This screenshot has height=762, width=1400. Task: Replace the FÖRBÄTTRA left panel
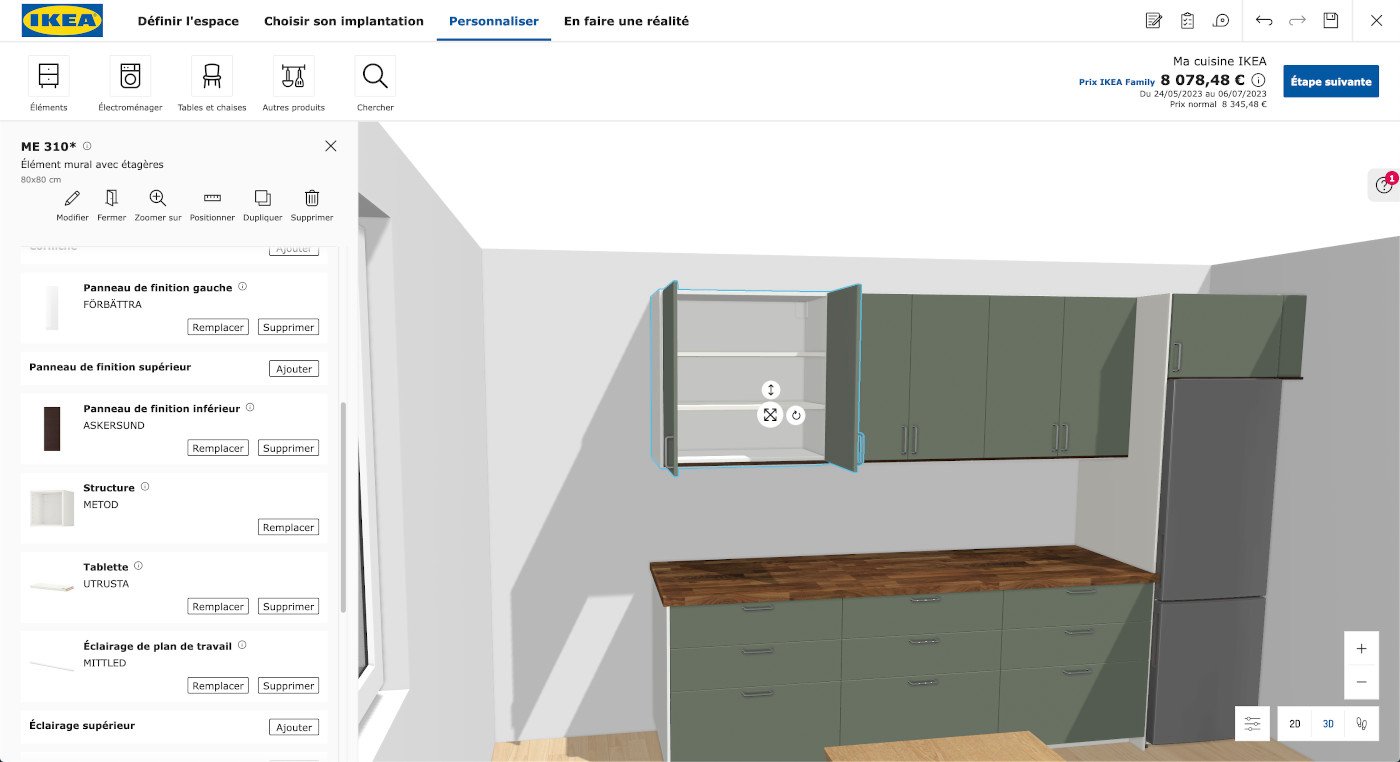[x=218, y=327]
